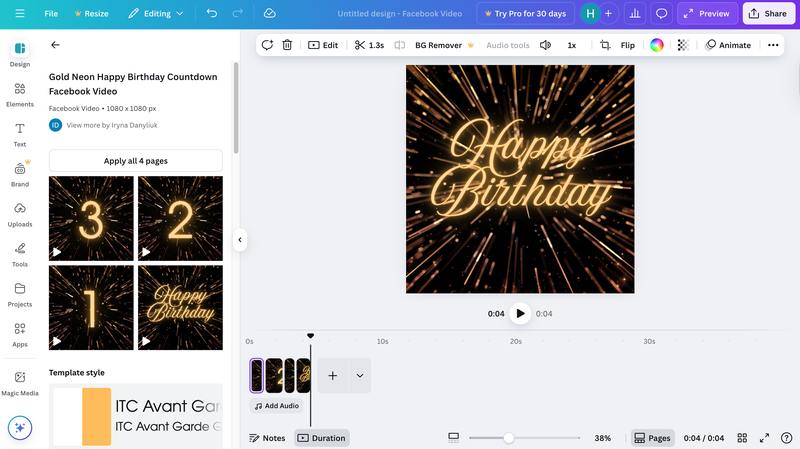Check cloud save status icon
800x449 pixels.
click(x=269, y=14)
